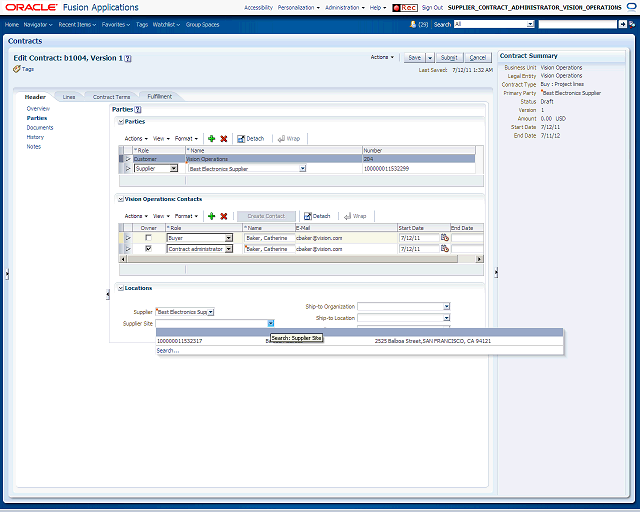Screen dimensions: 640x512
Task: Click the chat bubble icon top right
Action: click(631, 7)
